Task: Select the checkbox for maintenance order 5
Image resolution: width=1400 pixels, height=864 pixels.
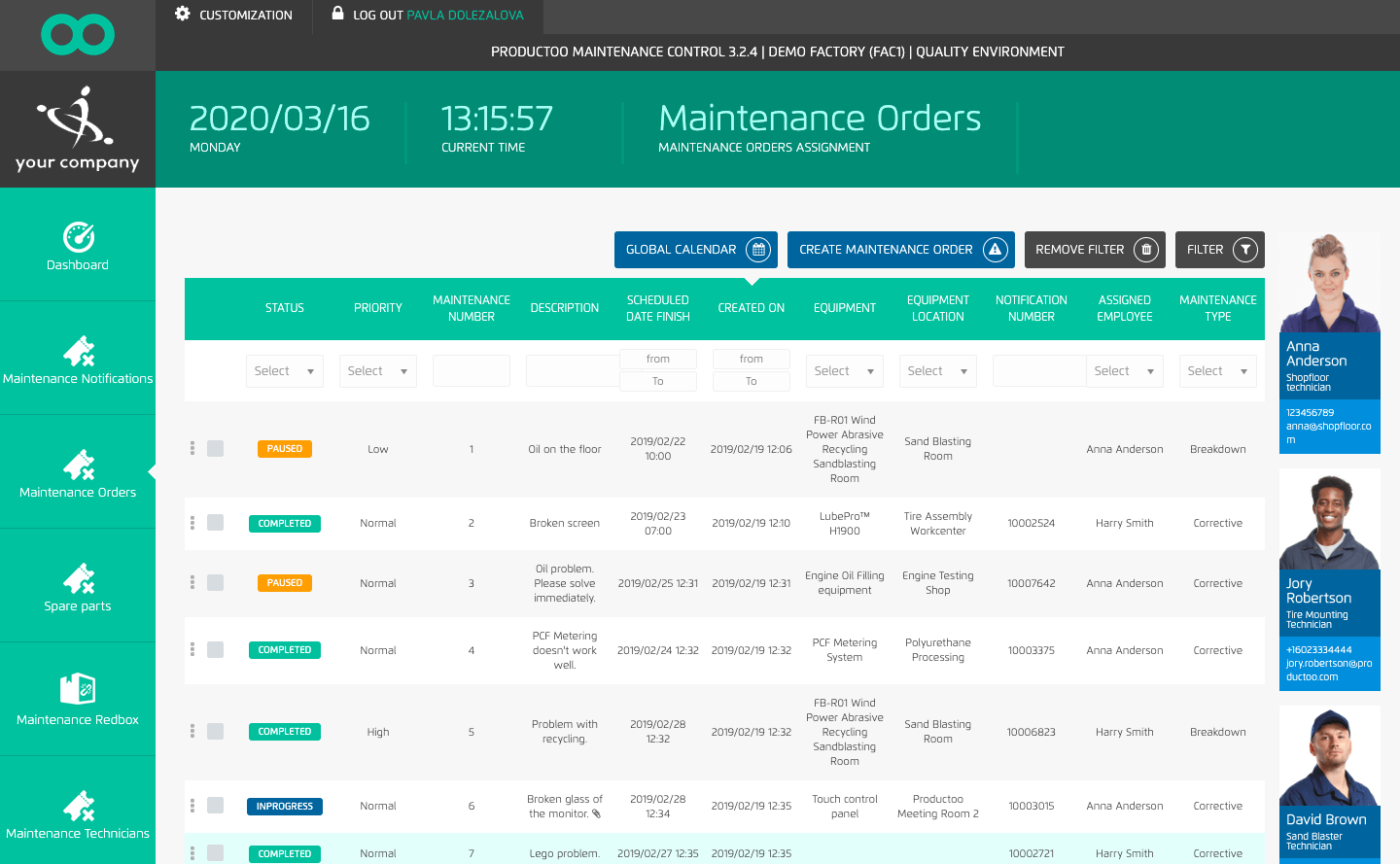Action: pyautogui.click(x=216, y=732)
